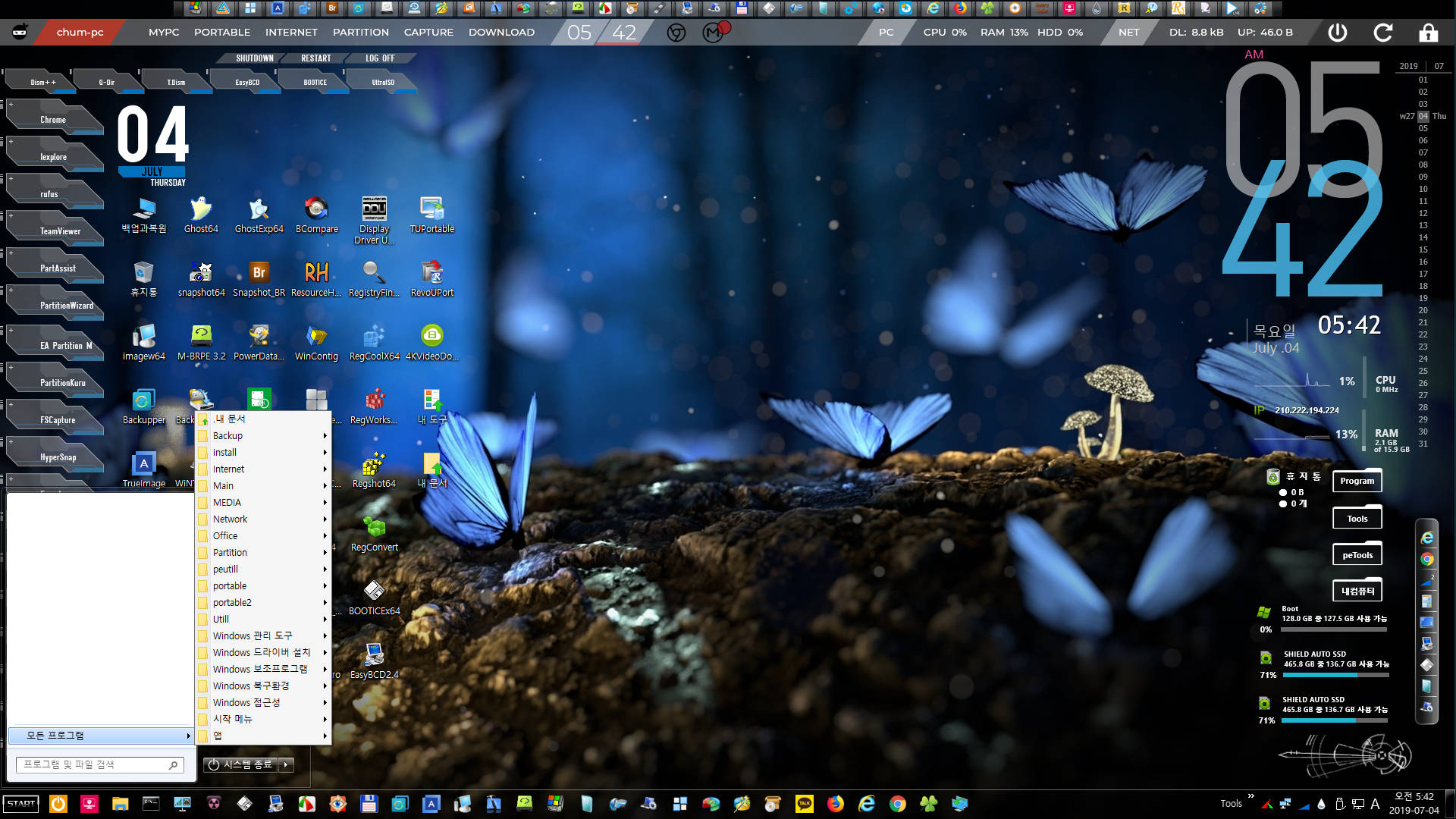Expand the Office folder submenu

263,535
